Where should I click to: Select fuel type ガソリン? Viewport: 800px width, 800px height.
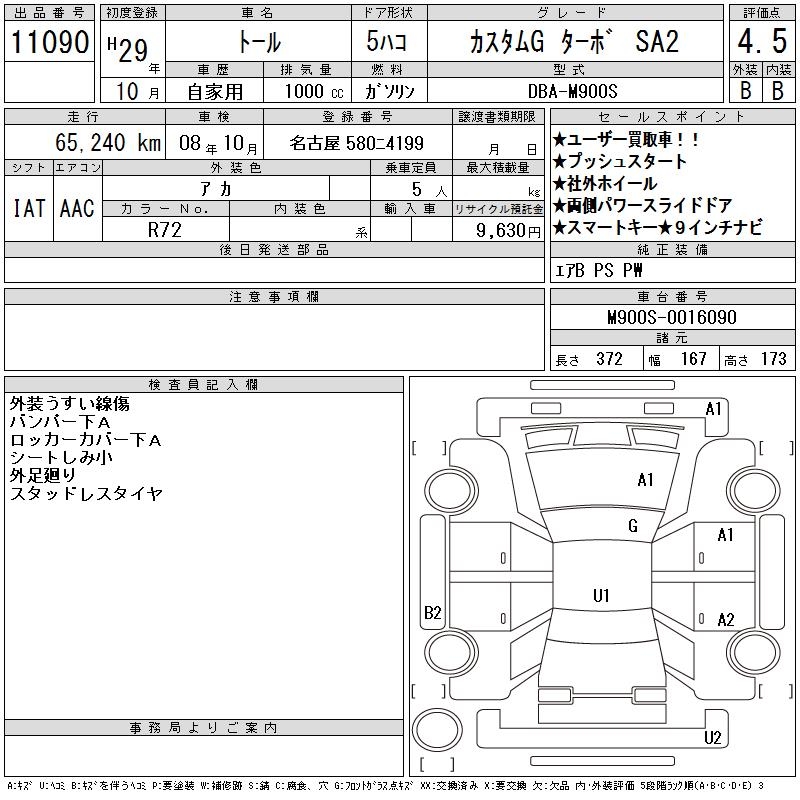390,91
